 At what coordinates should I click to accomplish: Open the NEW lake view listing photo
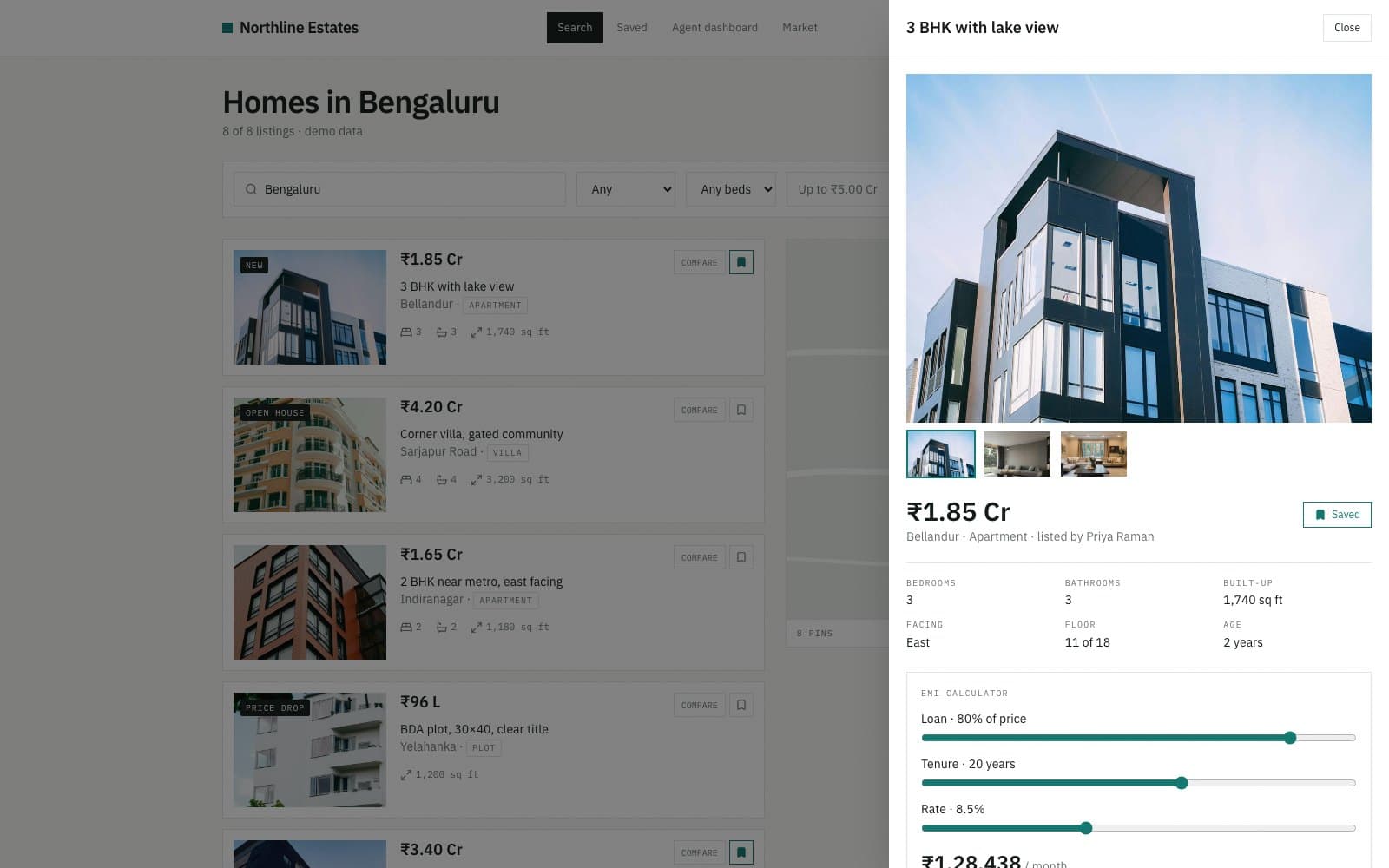point(310,307)
